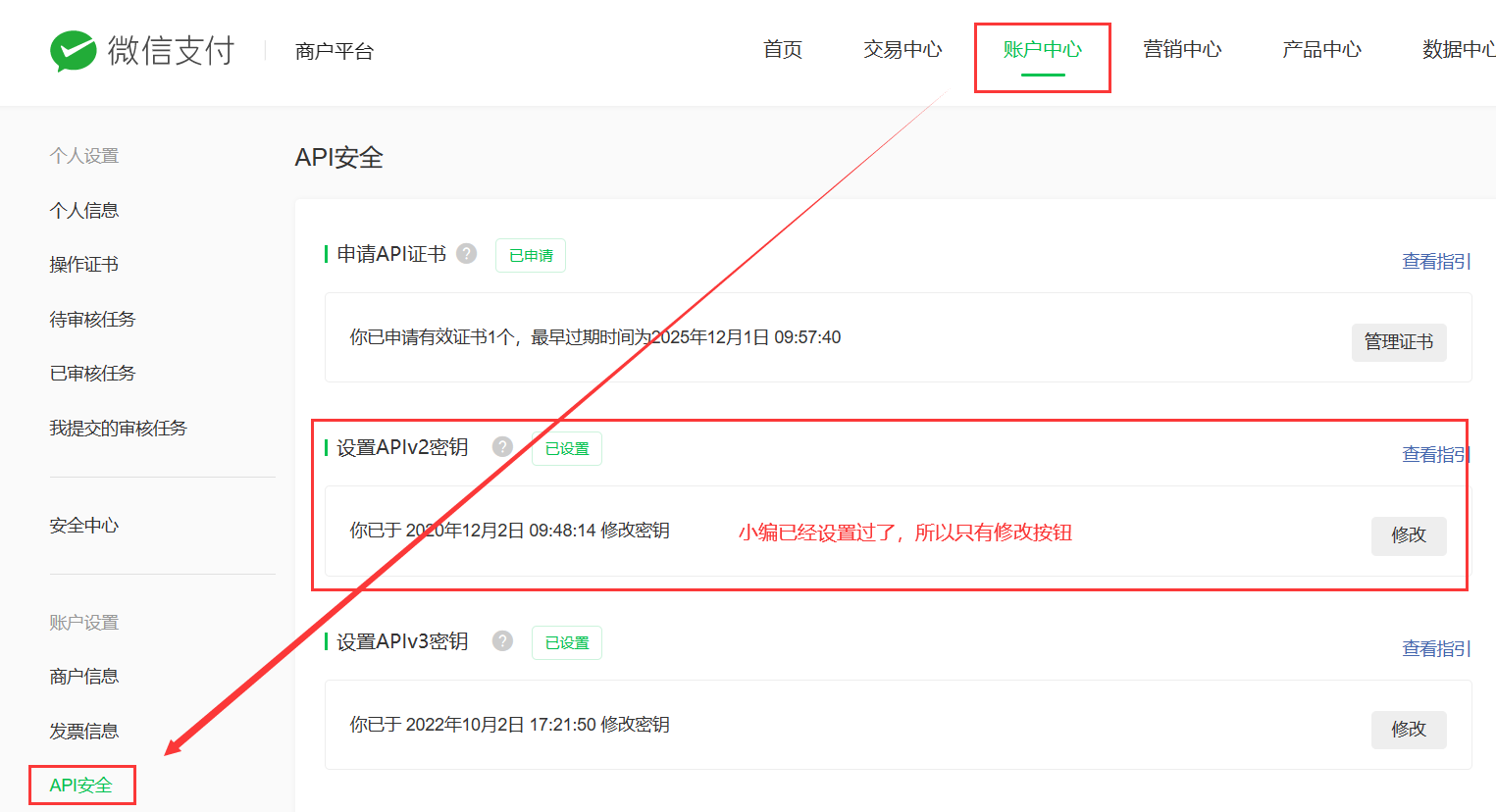Open 安全中心 from the sidebar

[x=84, y=526]
